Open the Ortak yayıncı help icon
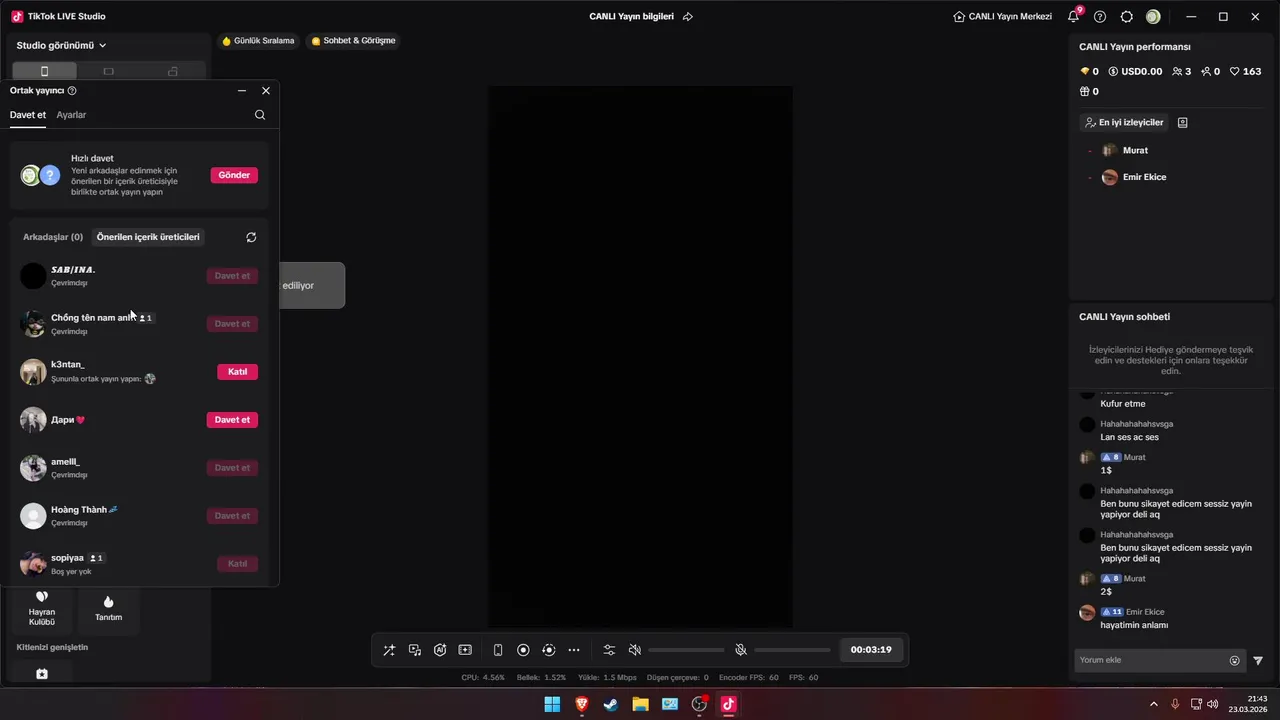 coord(72,90)
